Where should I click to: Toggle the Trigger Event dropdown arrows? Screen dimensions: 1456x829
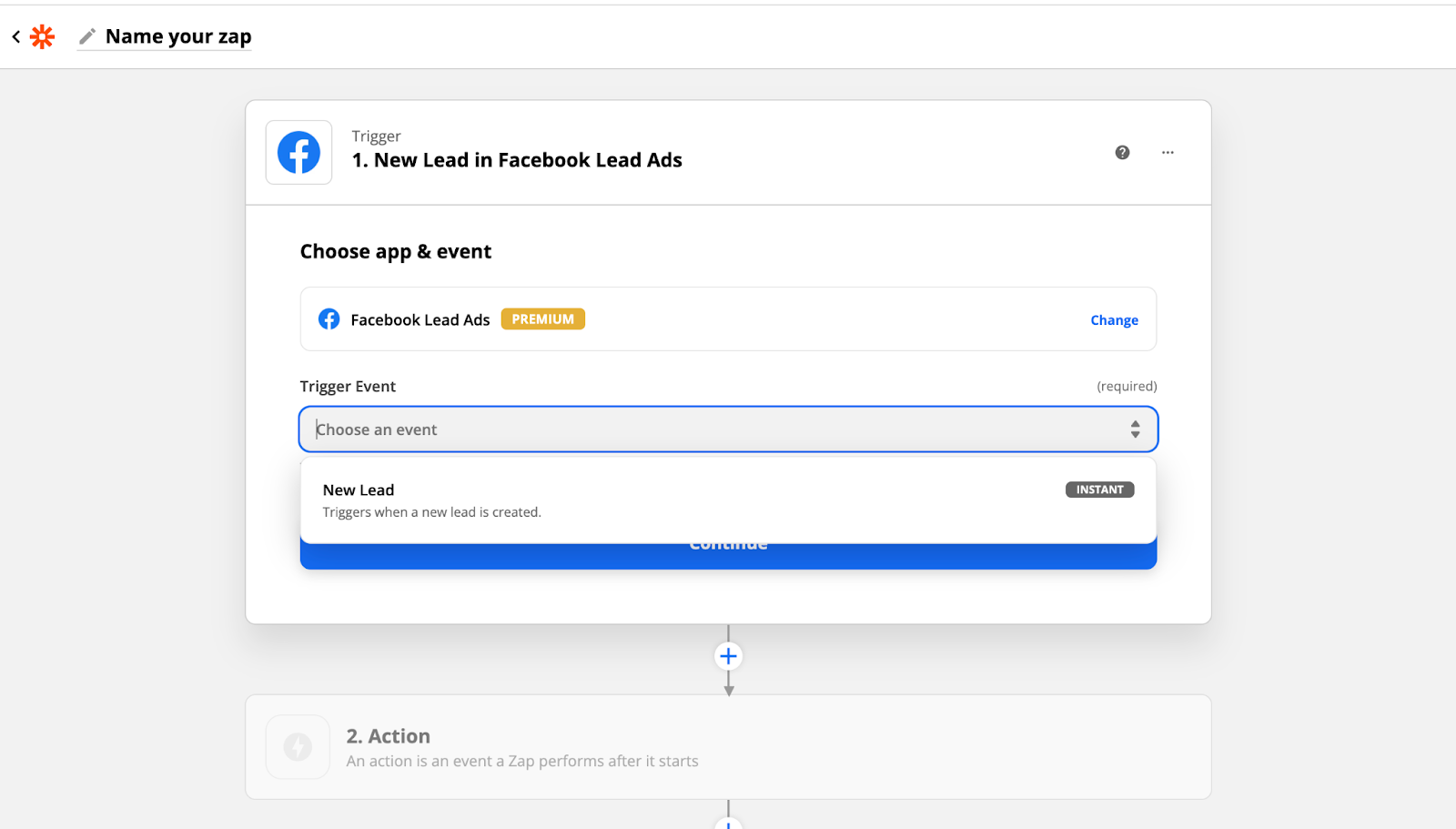pos(1135,430)
